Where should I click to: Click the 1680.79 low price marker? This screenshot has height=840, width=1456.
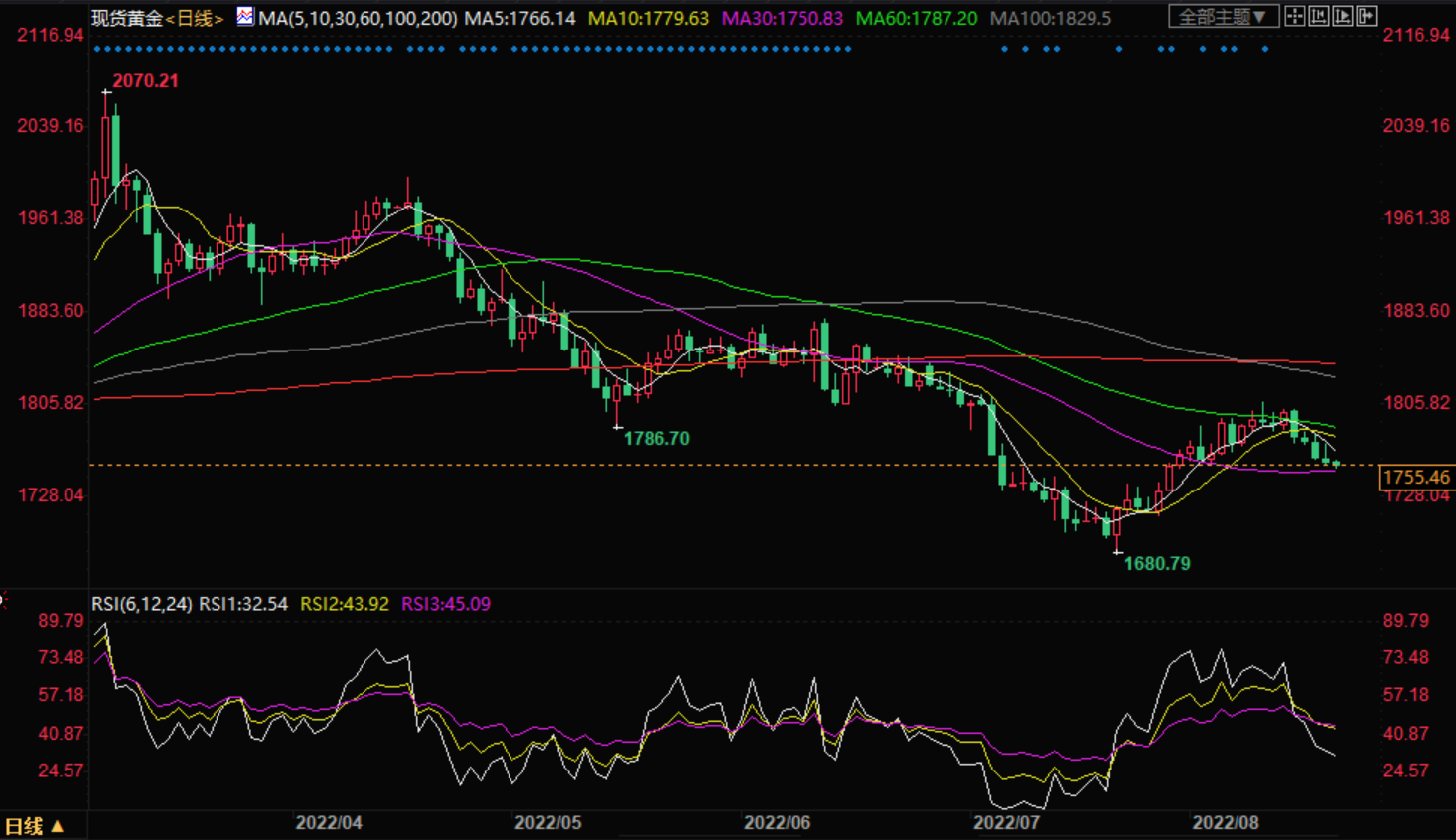click(x=1156, y=564)
